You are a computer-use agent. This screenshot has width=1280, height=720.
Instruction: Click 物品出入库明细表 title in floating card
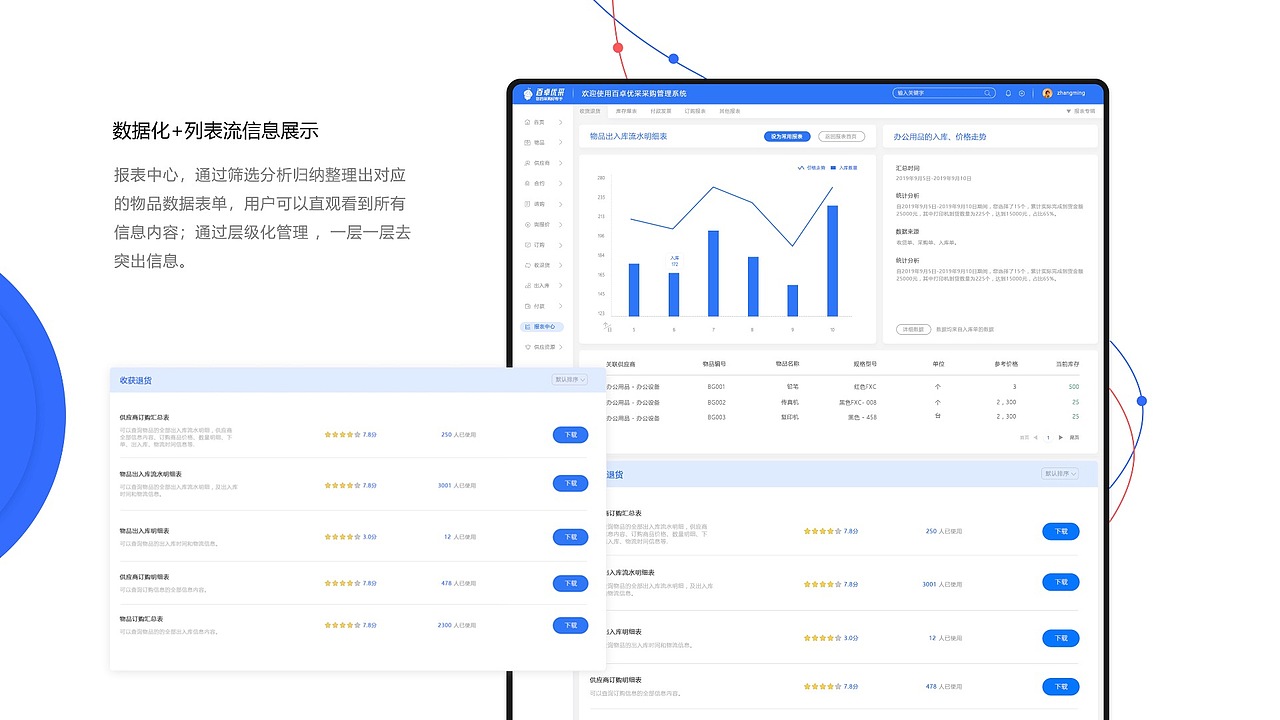pos(144,531)
